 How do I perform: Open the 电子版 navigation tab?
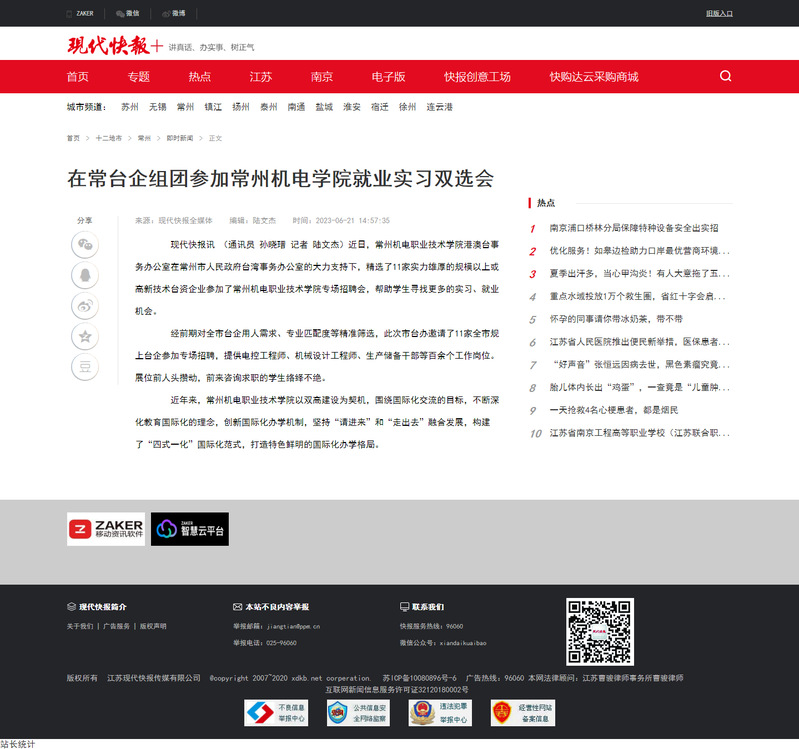click(x=388, y=77)
